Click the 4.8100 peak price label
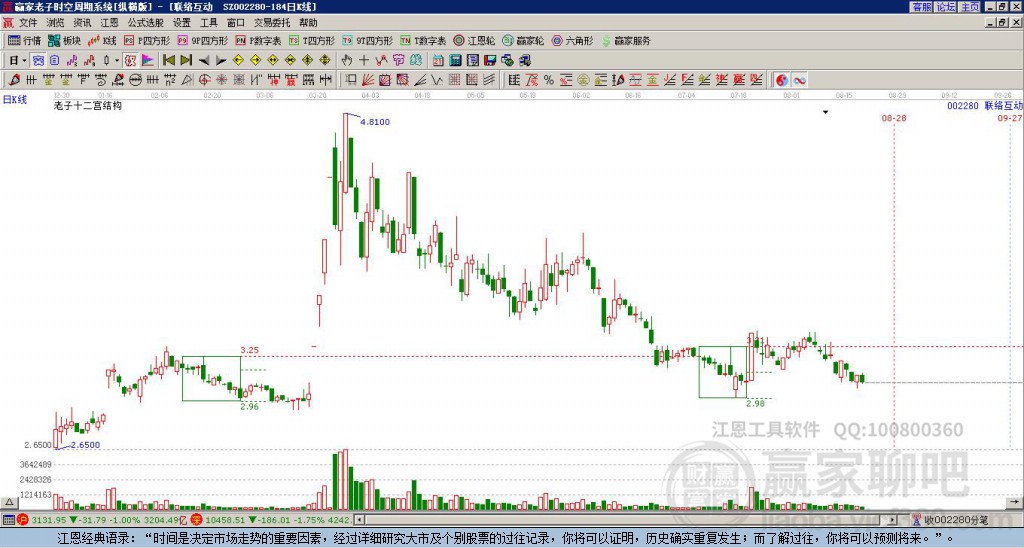The width and height of the screenshot is (1024, 548). click(x=375, y=122)
